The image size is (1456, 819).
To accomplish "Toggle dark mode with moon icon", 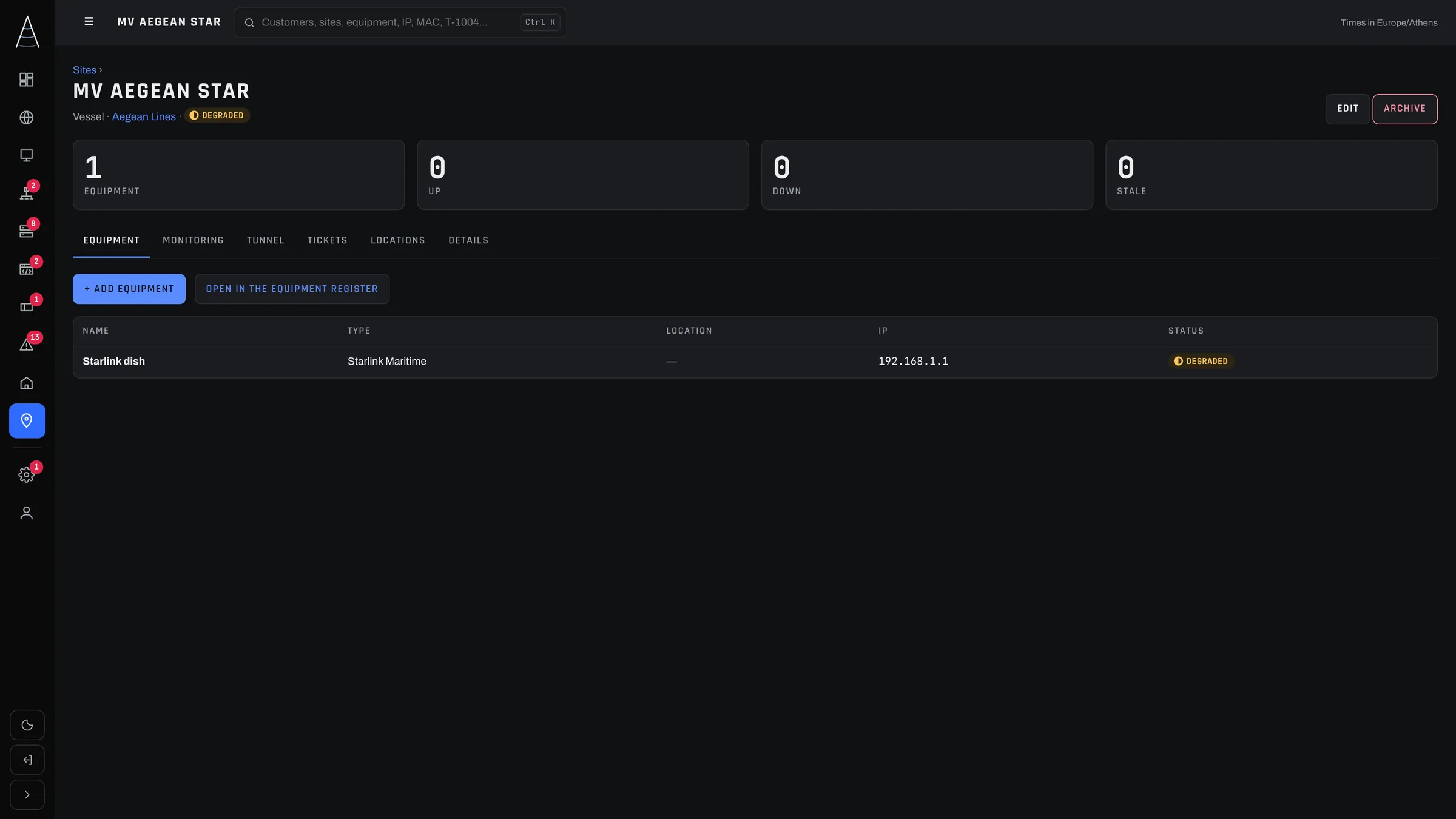I will pyautogui.click(x=27, y=725).
